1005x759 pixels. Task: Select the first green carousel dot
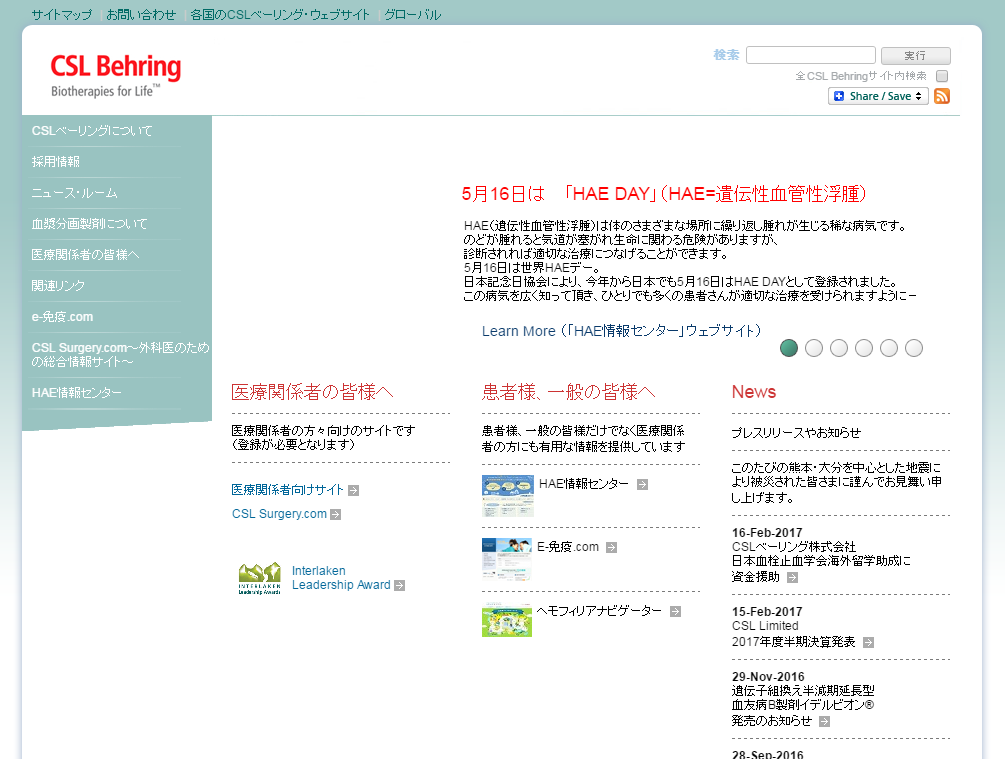789,348
